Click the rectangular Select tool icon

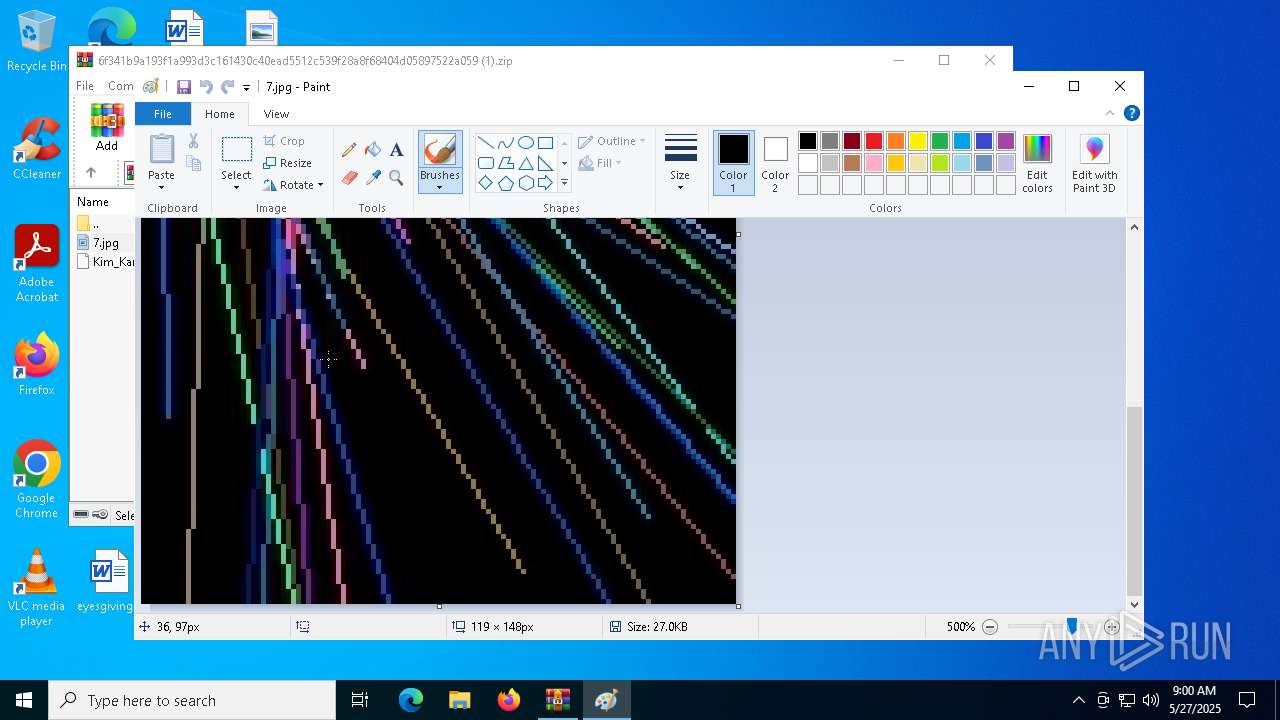tap(237, 150)
